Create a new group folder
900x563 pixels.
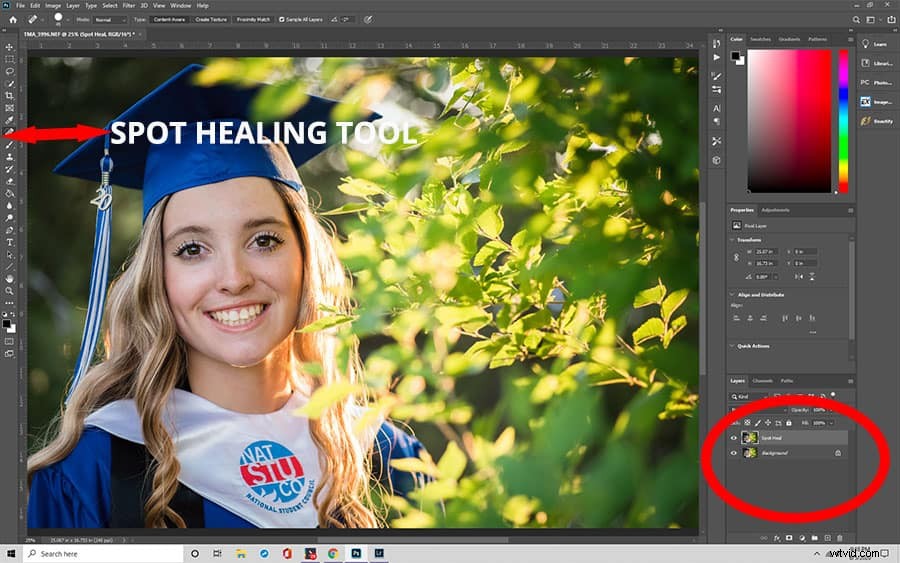[814, 538]
